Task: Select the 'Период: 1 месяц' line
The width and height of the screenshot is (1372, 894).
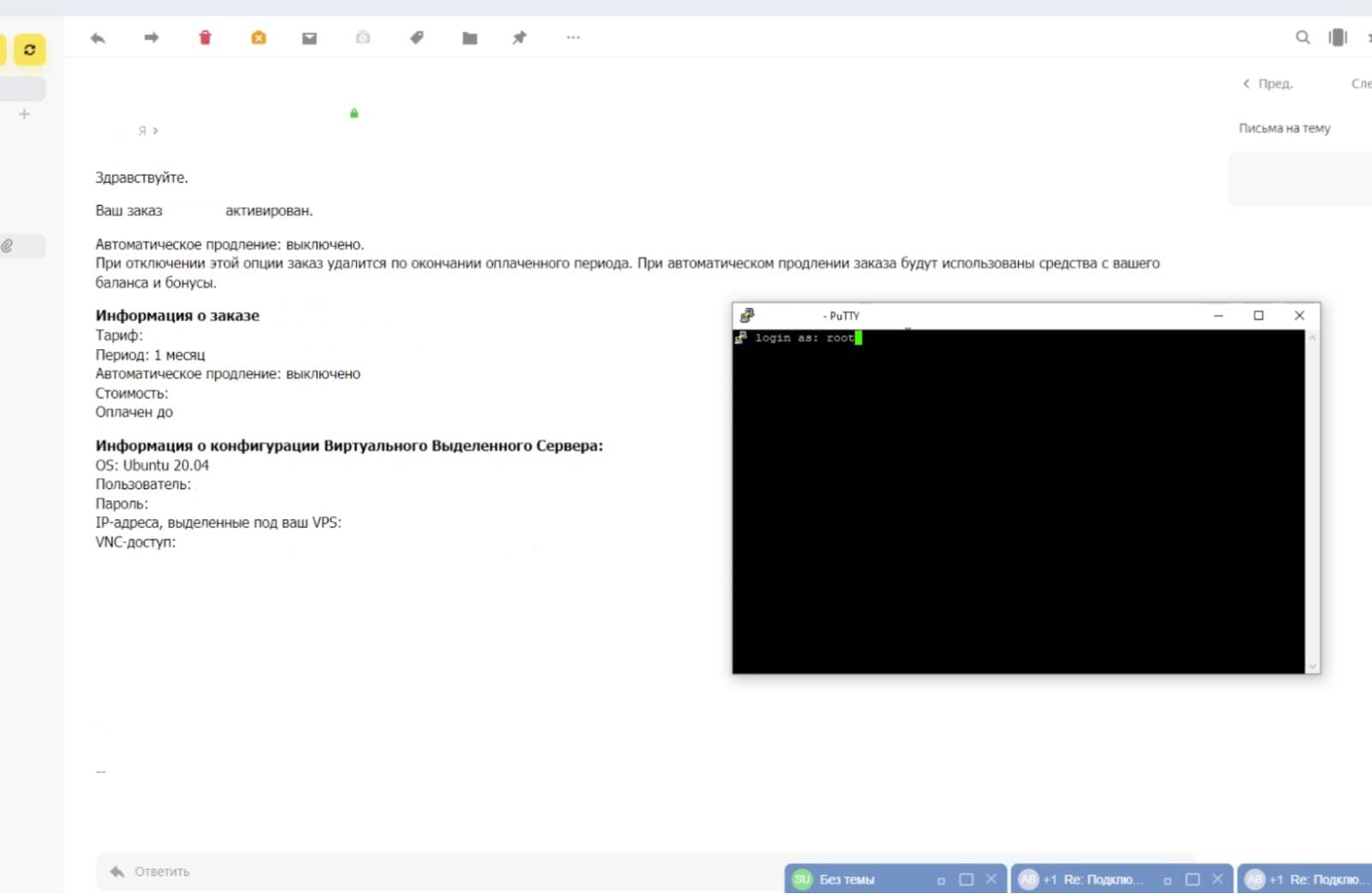Action: [x=150, y=355]
